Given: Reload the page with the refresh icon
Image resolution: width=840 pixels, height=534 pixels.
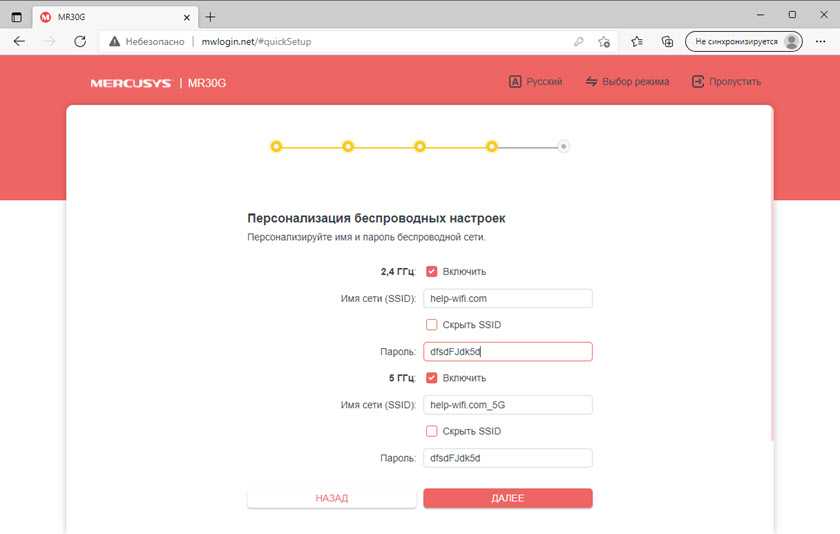Looking at the screenshot, I should point(80,42).
